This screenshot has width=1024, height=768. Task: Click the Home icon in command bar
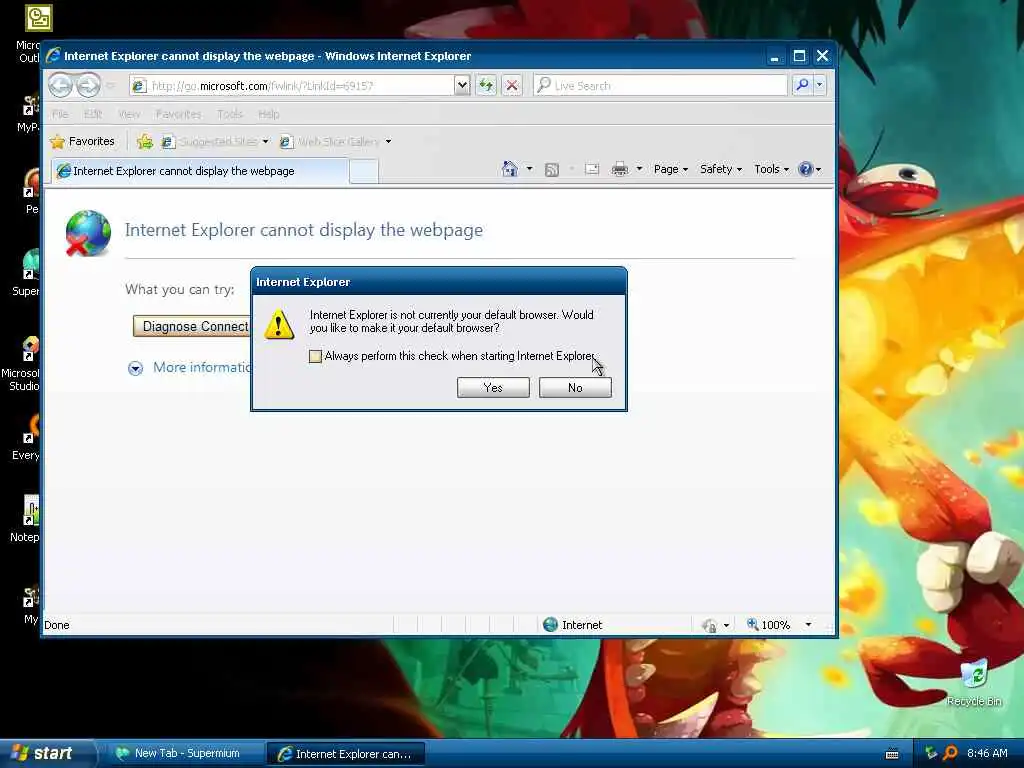tap(510, 169)
